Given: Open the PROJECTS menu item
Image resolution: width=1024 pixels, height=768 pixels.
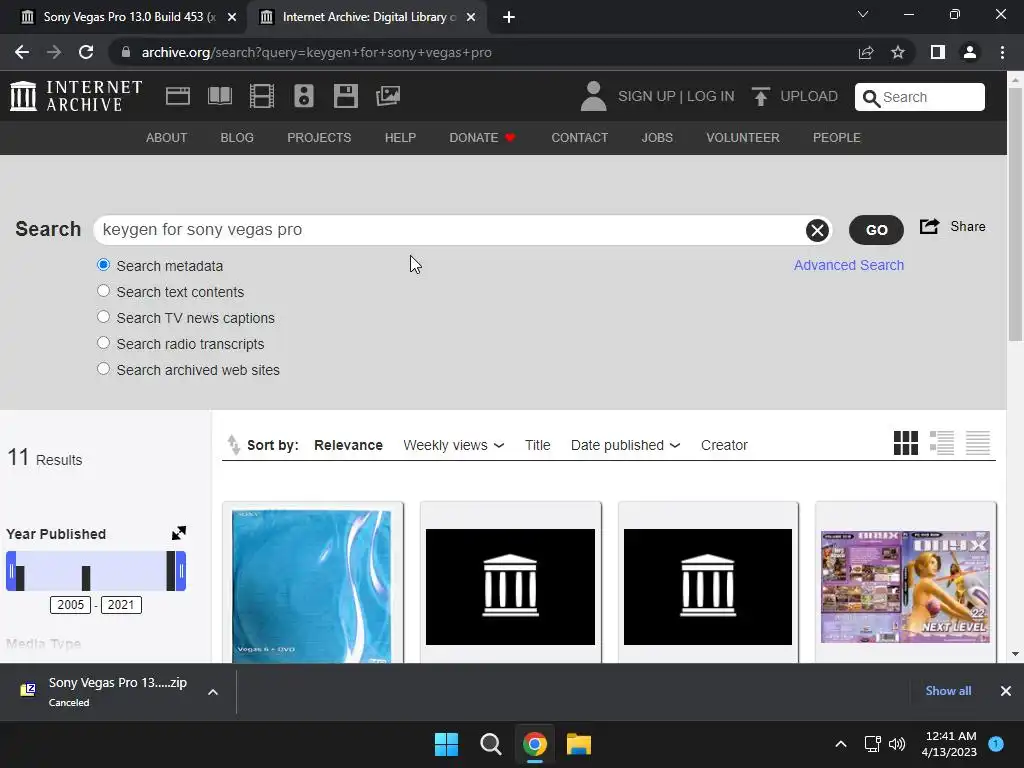Looking at the screenshot, I should (x=319, y=138).
